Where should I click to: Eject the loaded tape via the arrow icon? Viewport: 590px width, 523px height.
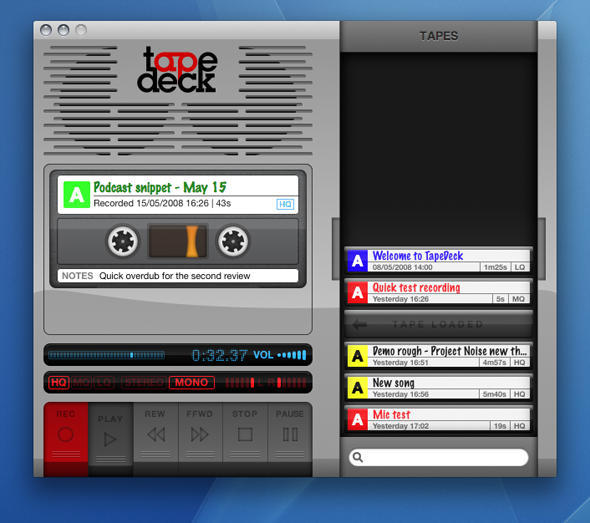point(360,324)
